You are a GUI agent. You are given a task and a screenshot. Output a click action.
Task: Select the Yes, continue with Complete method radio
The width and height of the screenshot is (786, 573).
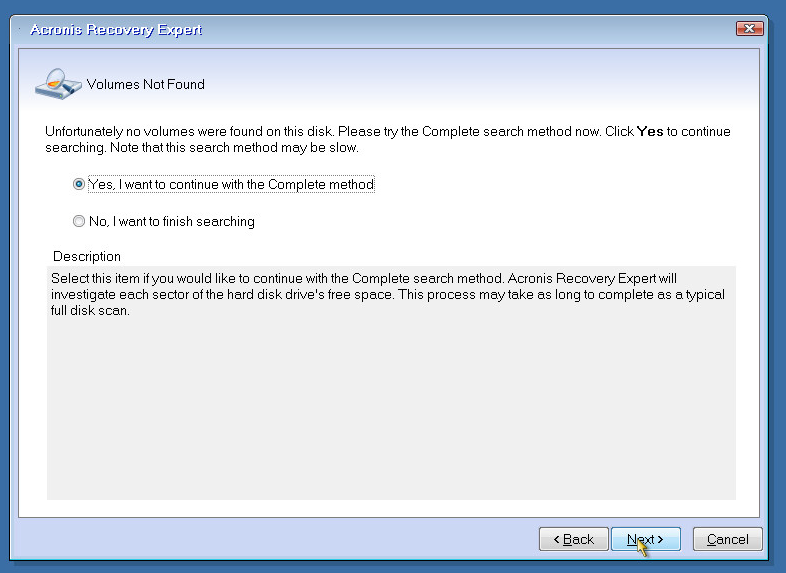pyautogui.click(x=79, y=185)
